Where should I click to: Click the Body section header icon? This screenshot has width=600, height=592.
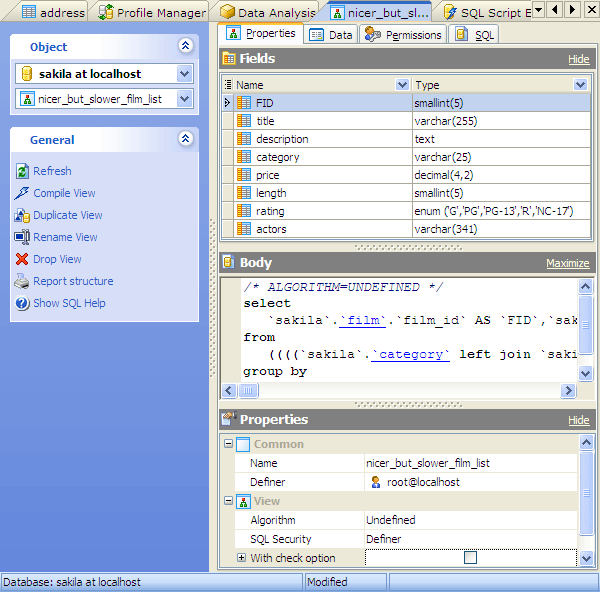pos(228,262)
